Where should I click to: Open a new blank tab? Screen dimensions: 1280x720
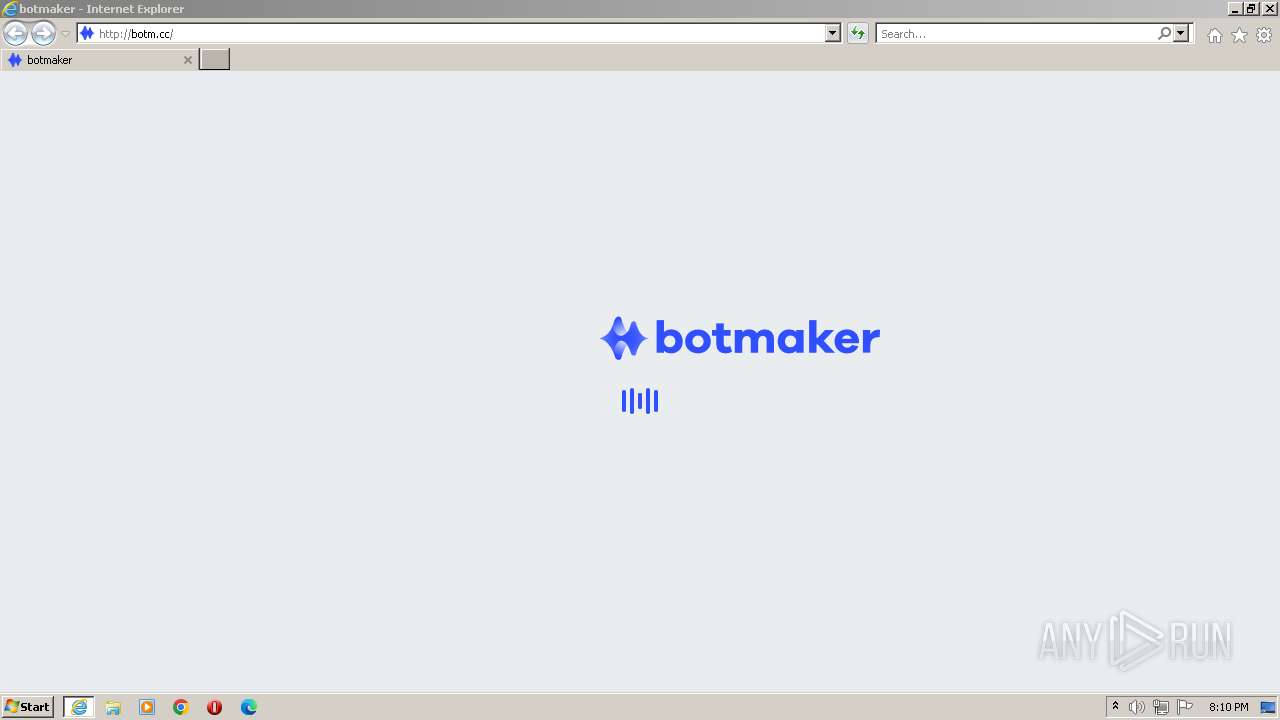click(215, 59)
